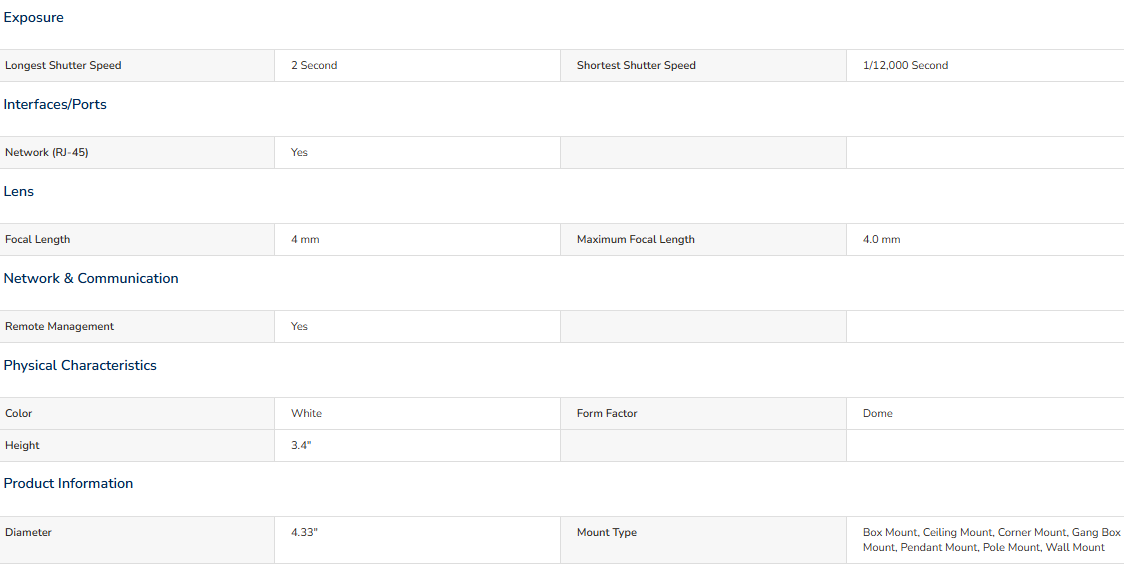Select the Focal Length row label
The width and height of the screenshot is (1124, 570).
coord(37,239)
